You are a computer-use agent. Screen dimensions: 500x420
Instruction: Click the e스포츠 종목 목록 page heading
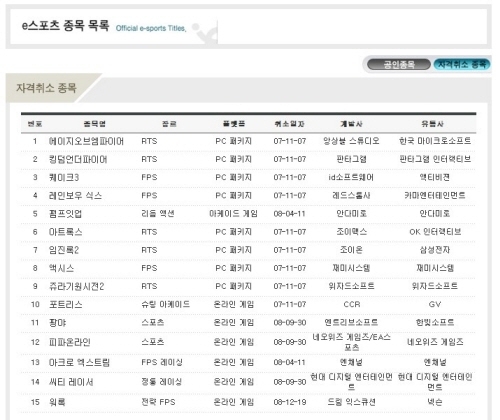click(65, 25)
